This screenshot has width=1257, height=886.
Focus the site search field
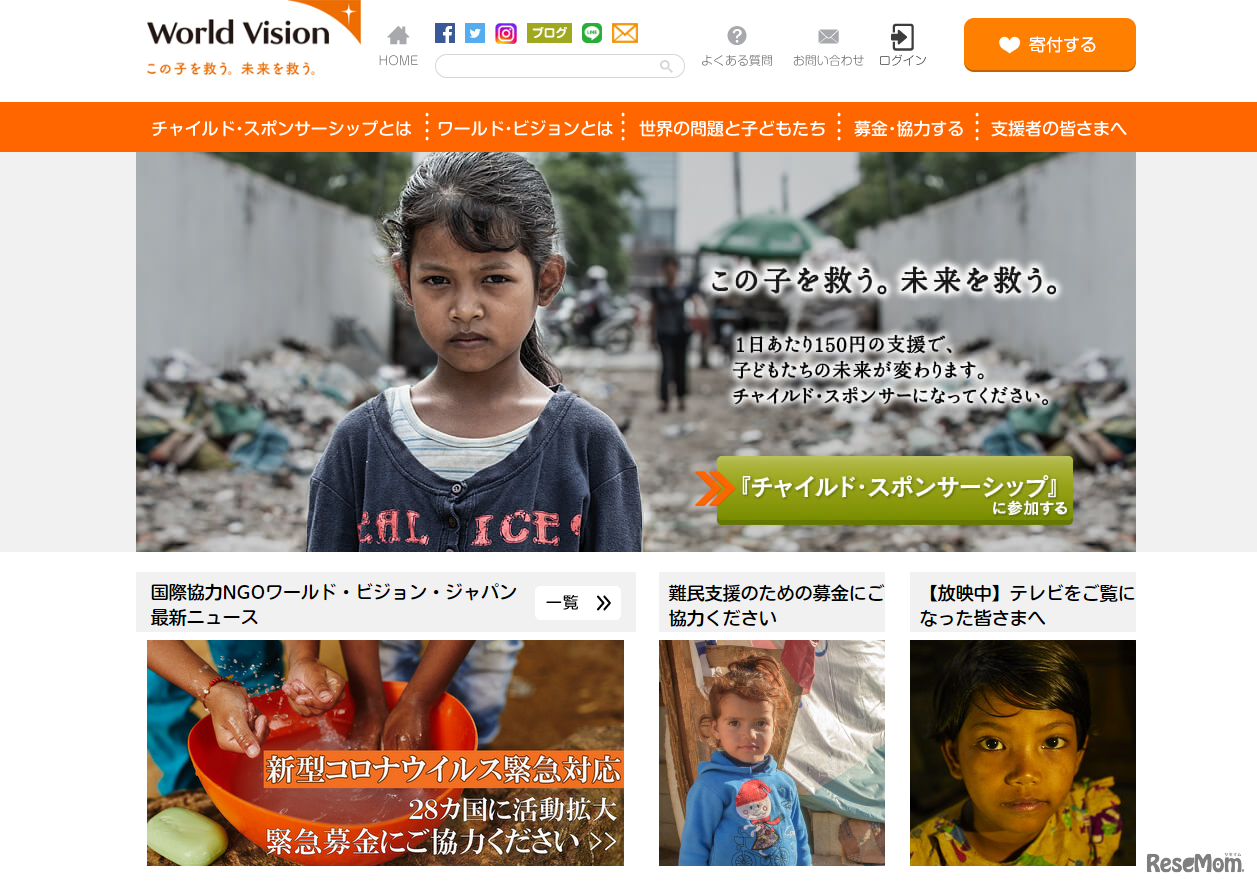(560, 66)
